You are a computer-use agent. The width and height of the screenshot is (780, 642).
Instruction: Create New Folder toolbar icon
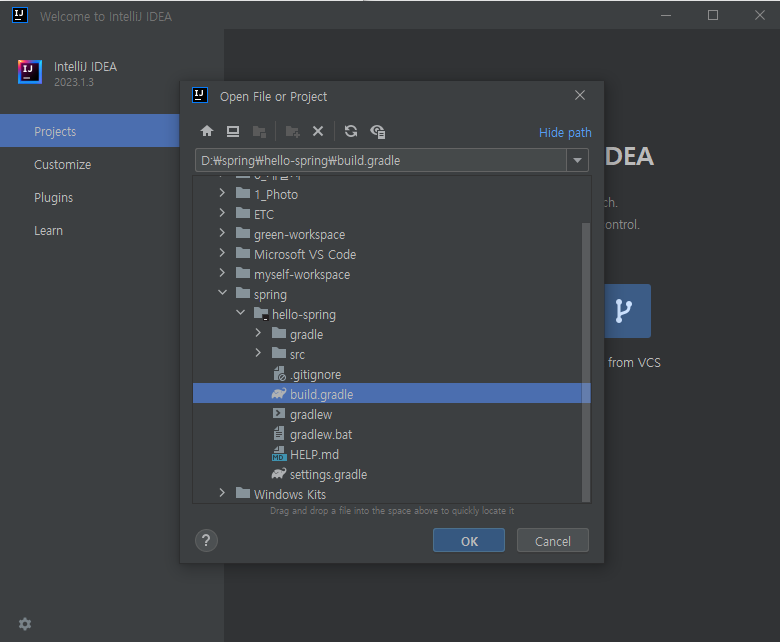tap(292, 131)
